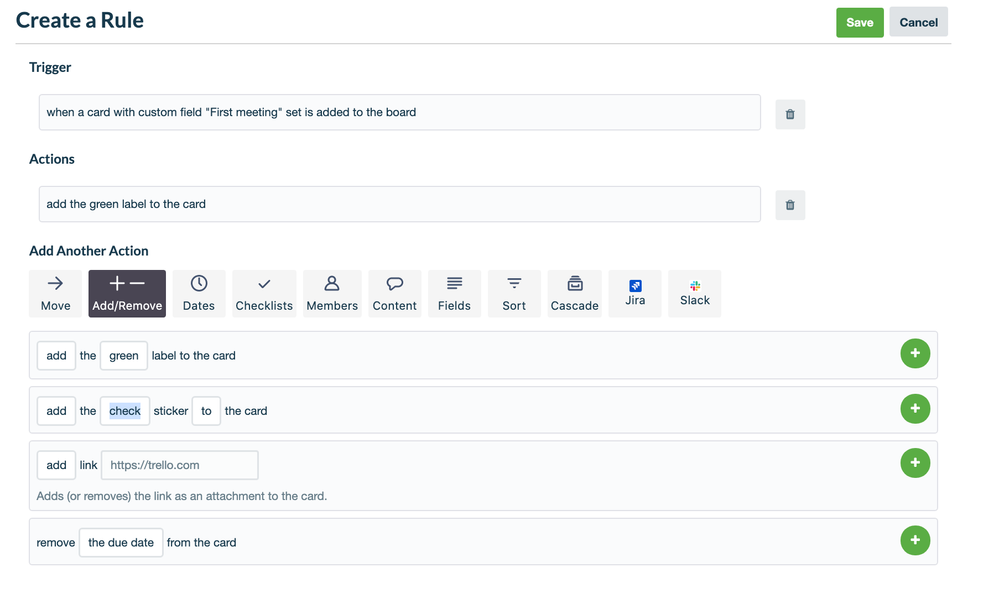This screenshot has width=999, height=604.
Task: Delete the trigger with the trash icon
Action: click(x=789, y=113)
